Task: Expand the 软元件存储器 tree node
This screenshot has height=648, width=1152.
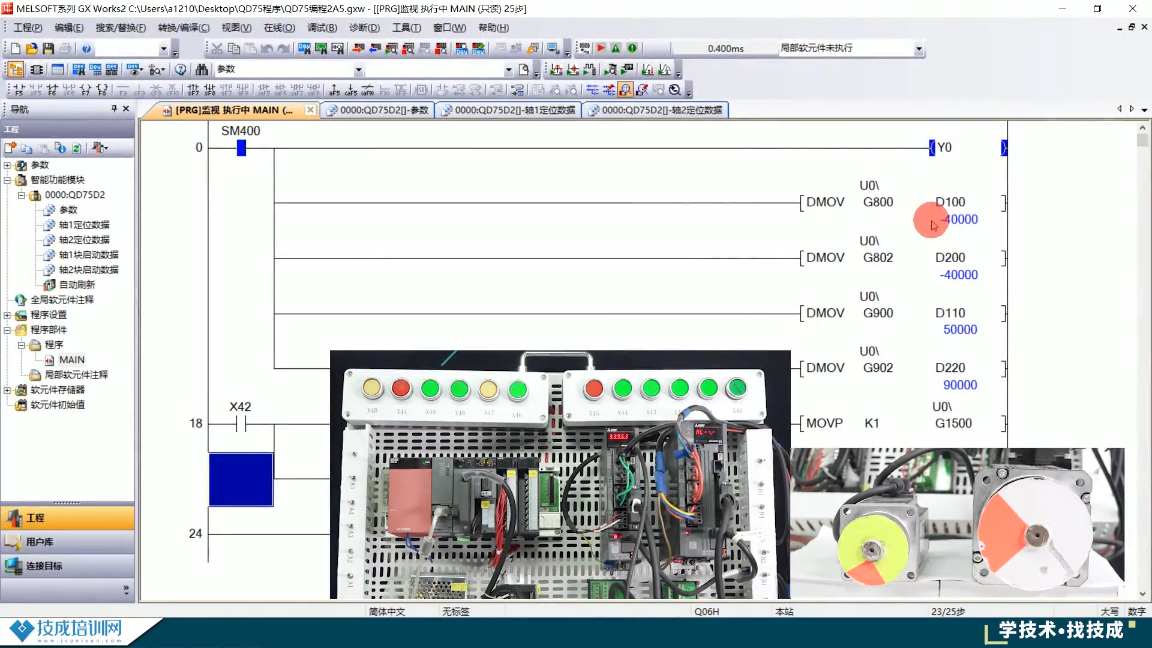Action: [x=7, y=389]
